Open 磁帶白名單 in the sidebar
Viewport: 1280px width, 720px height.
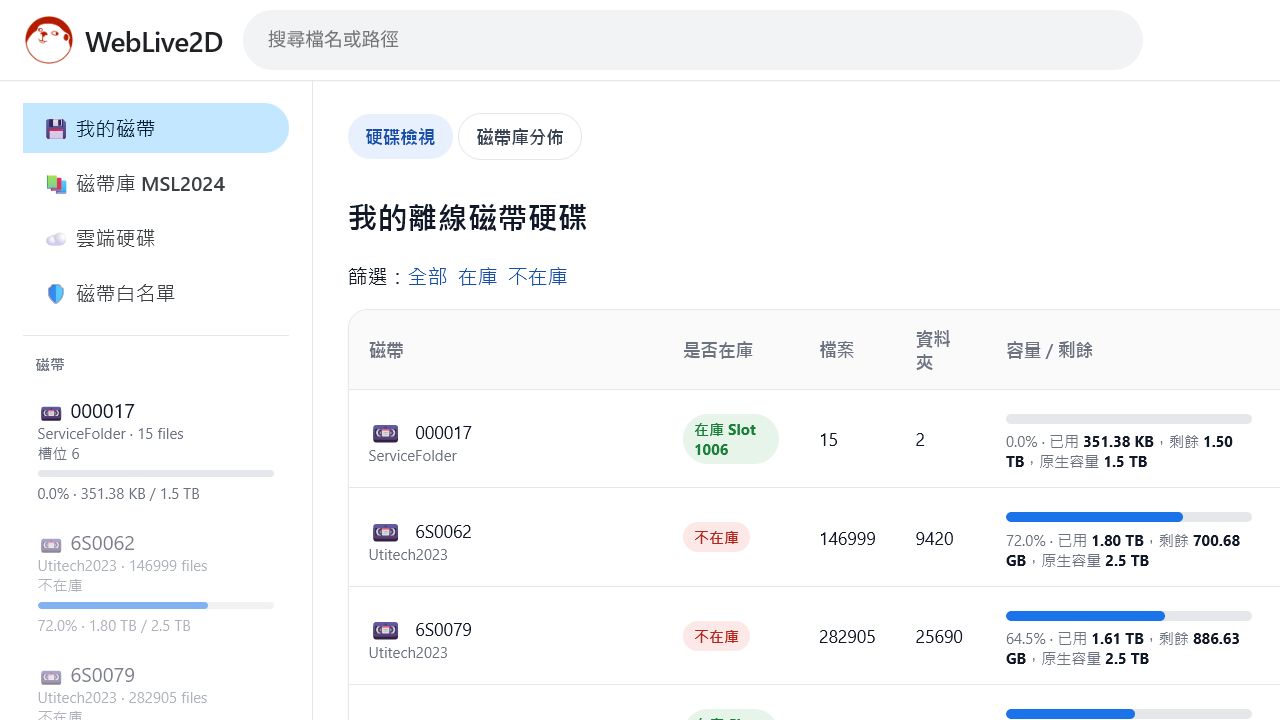tap(156, 293)
